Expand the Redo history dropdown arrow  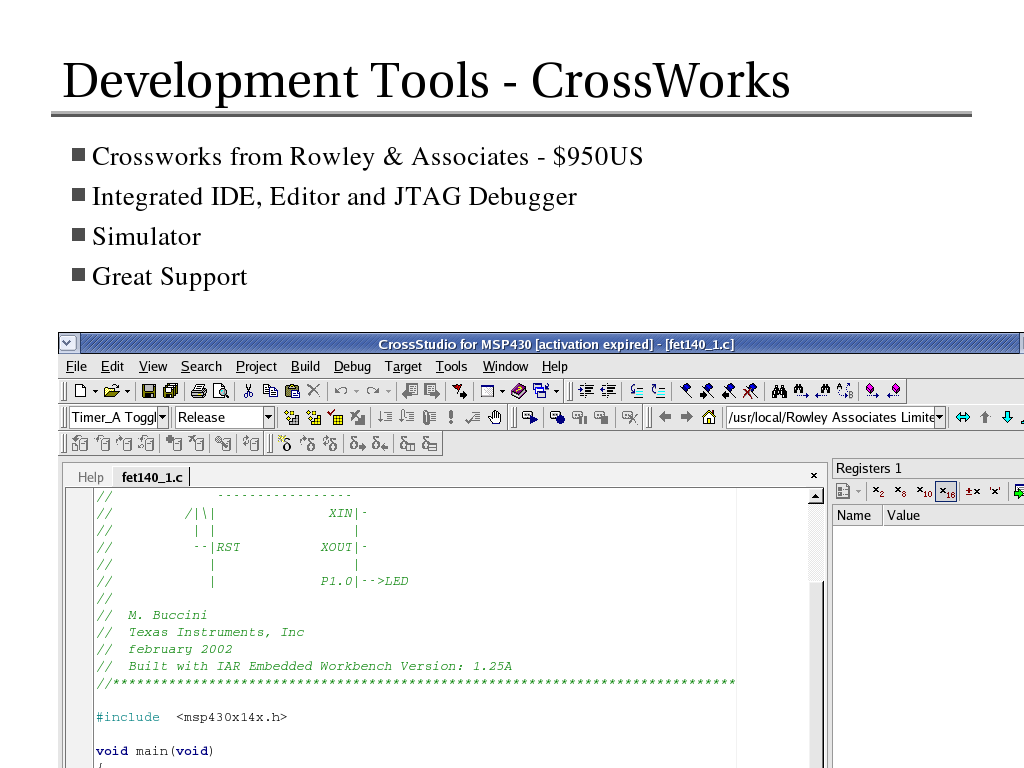click(388, 392)
